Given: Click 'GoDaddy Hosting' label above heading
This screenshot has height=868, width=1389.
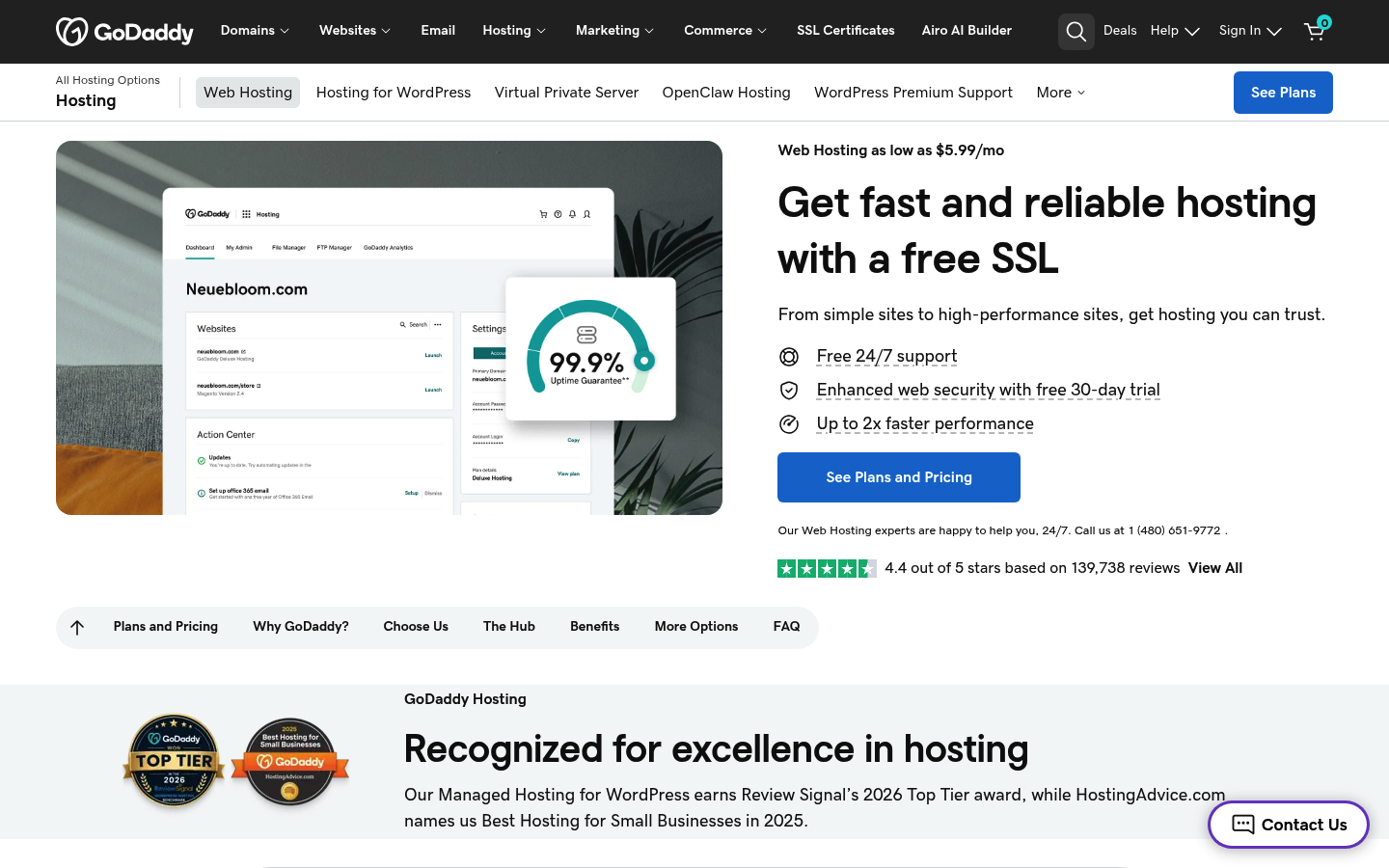Looking at the screenshot, I should pyautogui.click(x=465, y=699).
